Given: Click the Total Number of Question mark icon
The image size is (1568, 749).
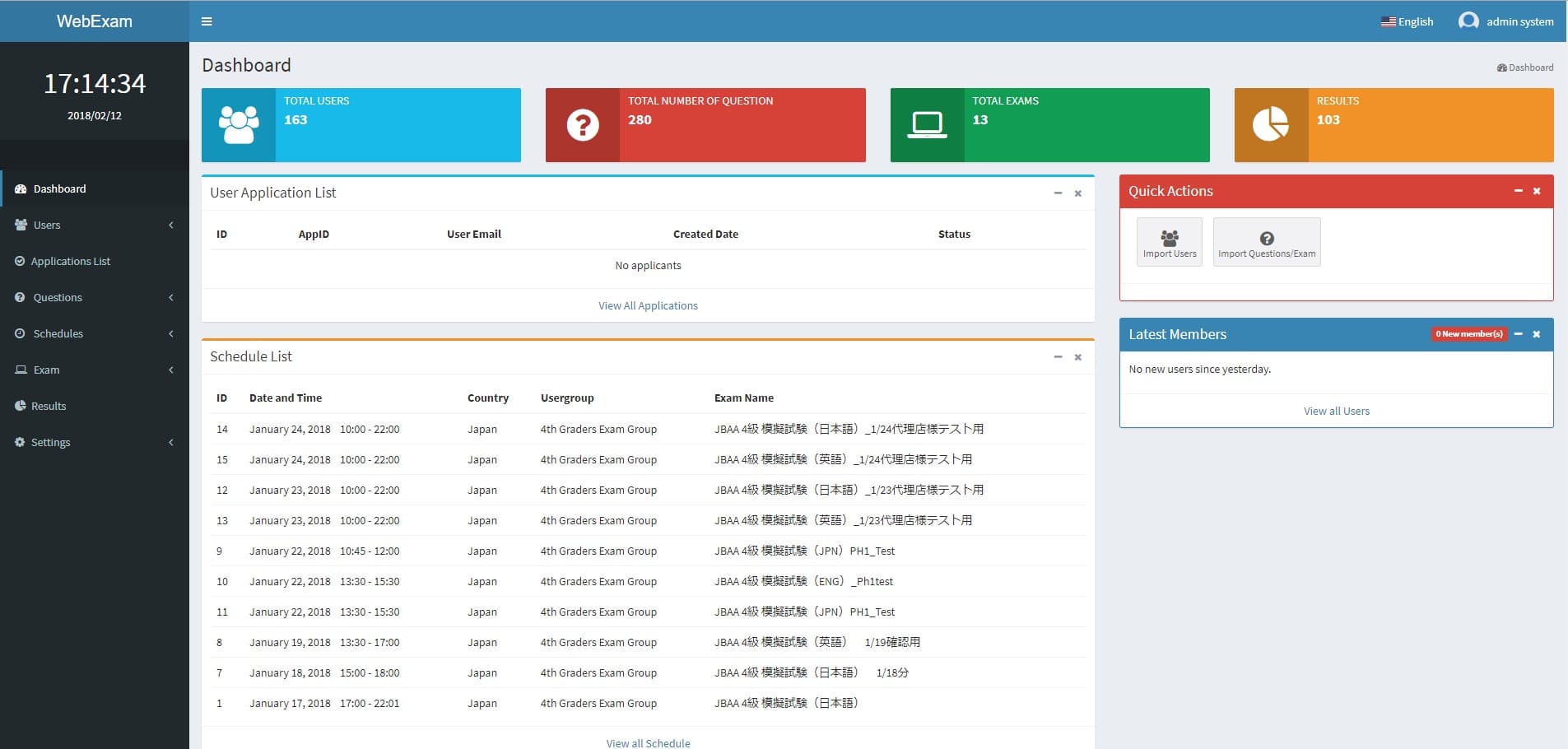Looking at the screenshot, I should (x=583, y=125).
